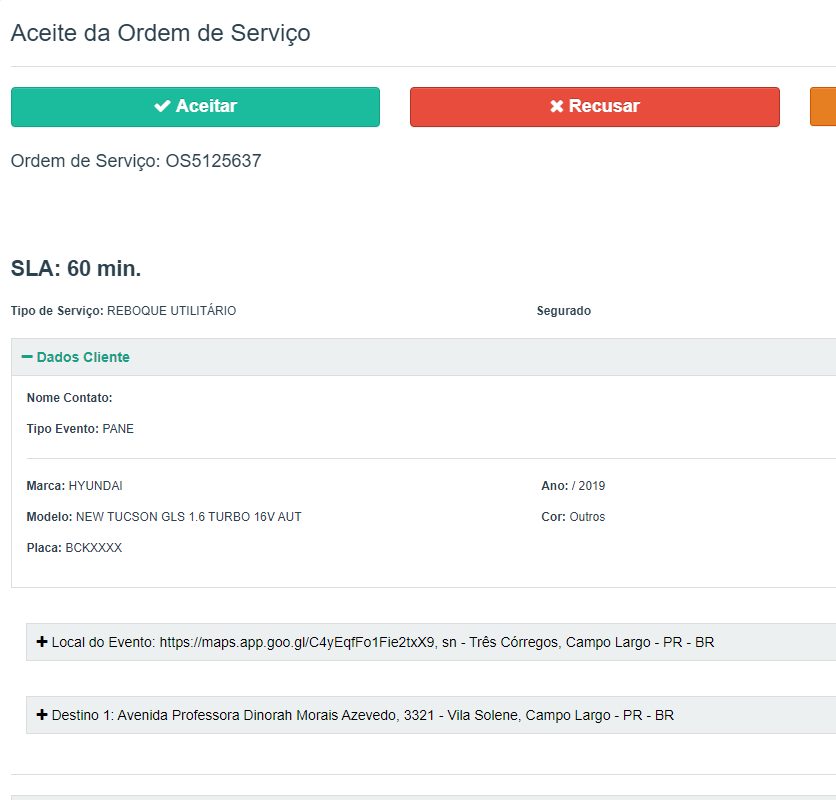Click the minus icon beside Dados Cliente

click(27, 357)
